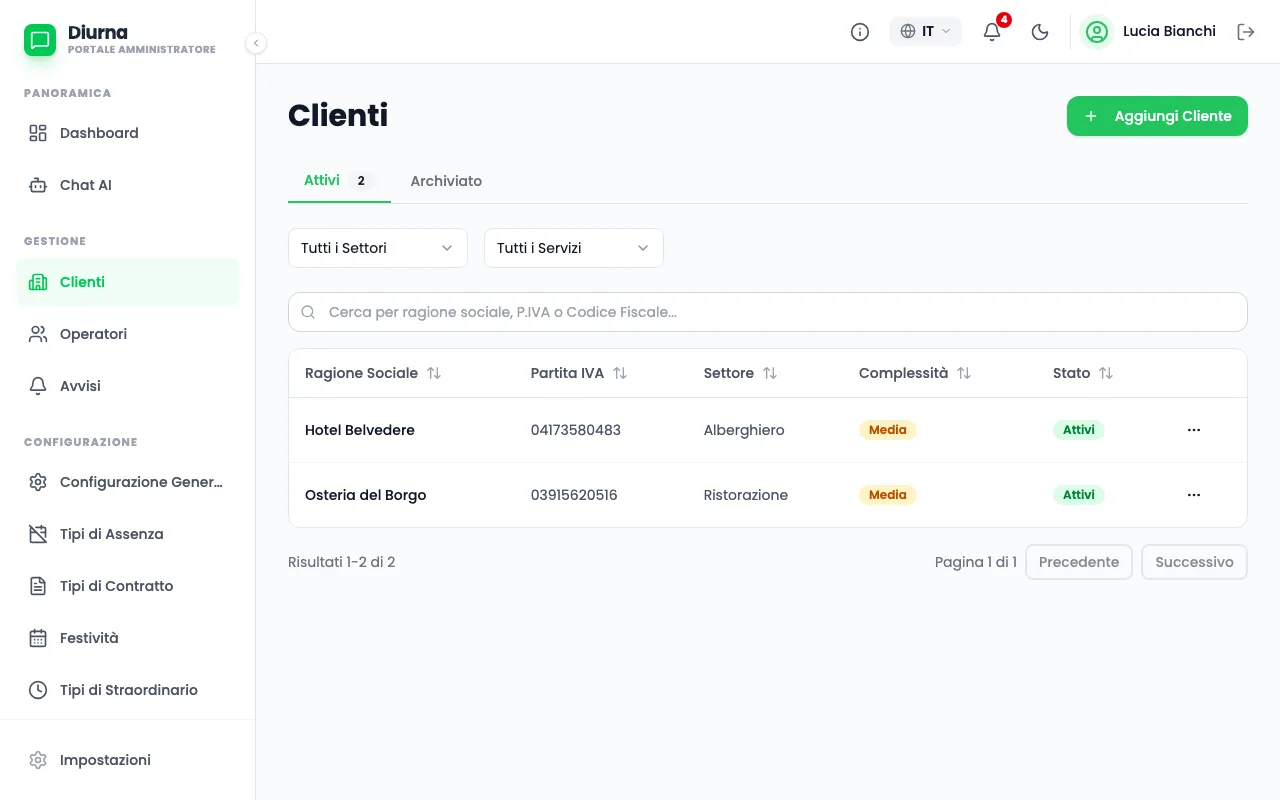Collapse the sidebar with the chevron button
This screenshot has height=800, width=1280.
coord(256,43)
